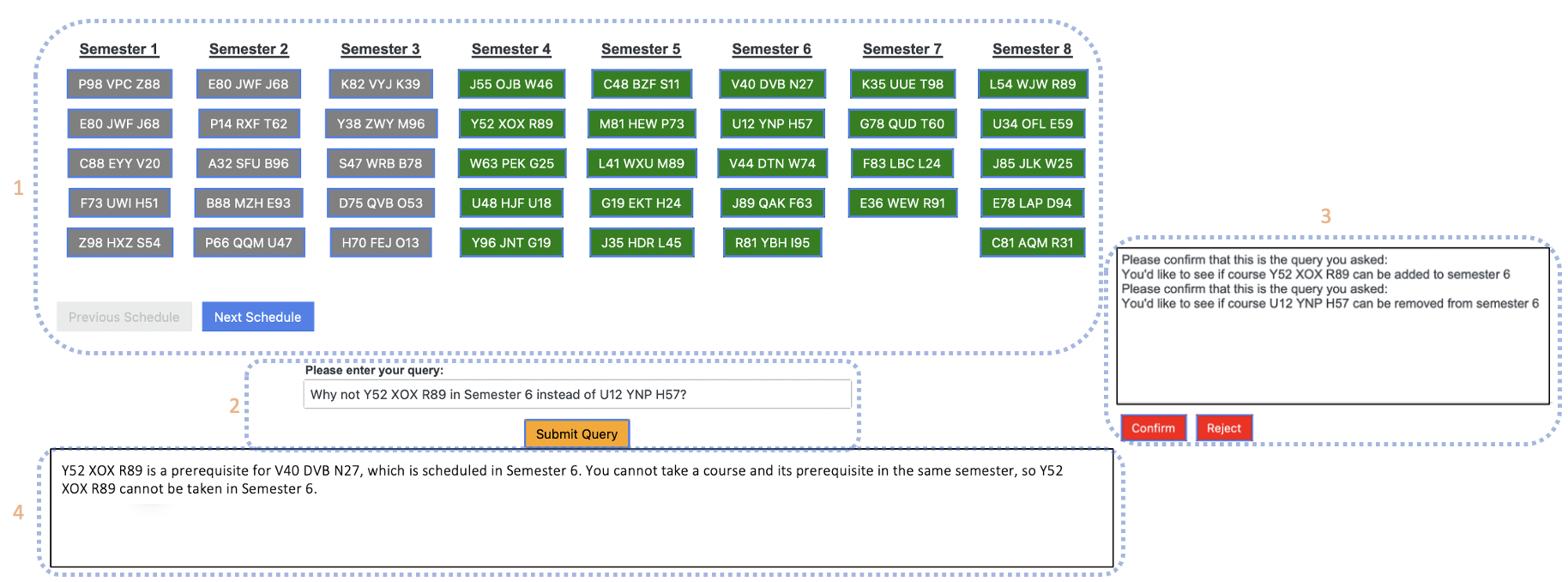Viewport: 1568px width, 582px height.
Task: Click the Semester 4 column heading
Action: [x=511, y=49]
